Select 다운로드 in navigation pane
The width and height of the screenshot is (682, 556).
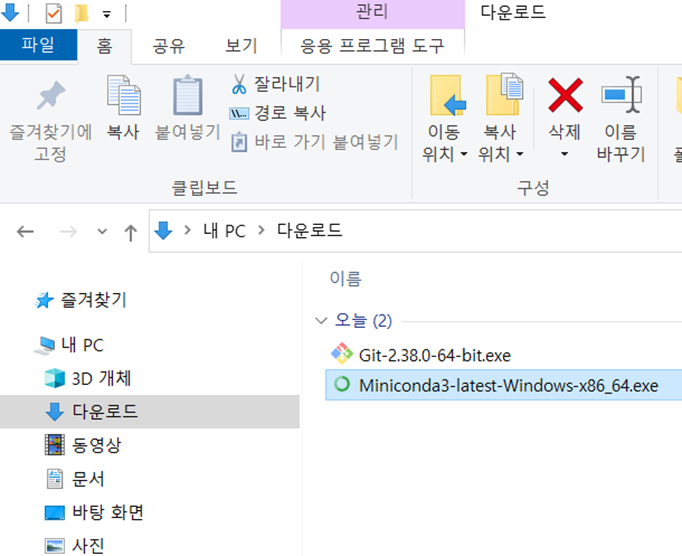tap(150, 412)
